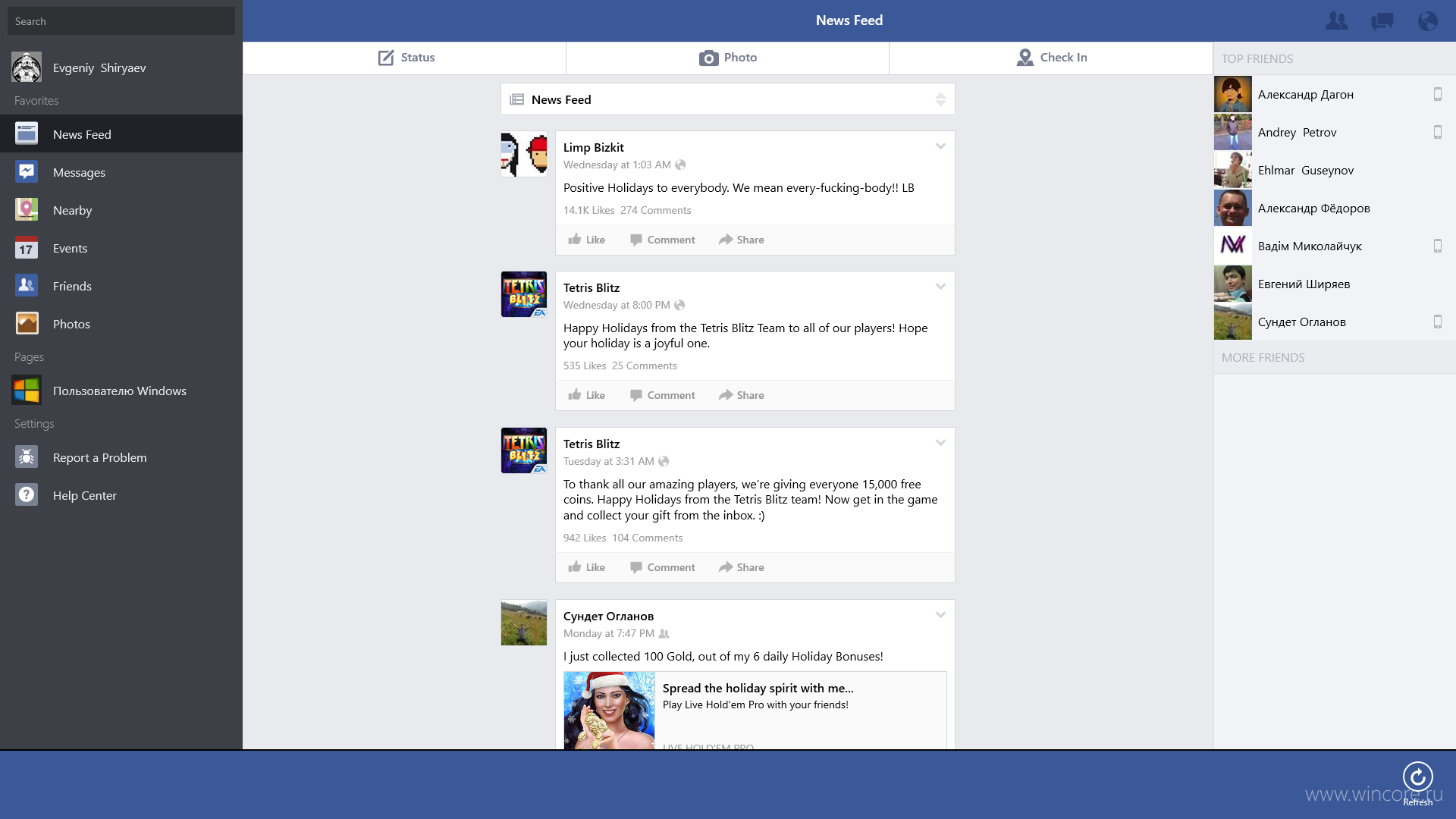The image size is (1456, 819).
Task: Open Friends in the sidebar
Action: [x=121, y=286]
